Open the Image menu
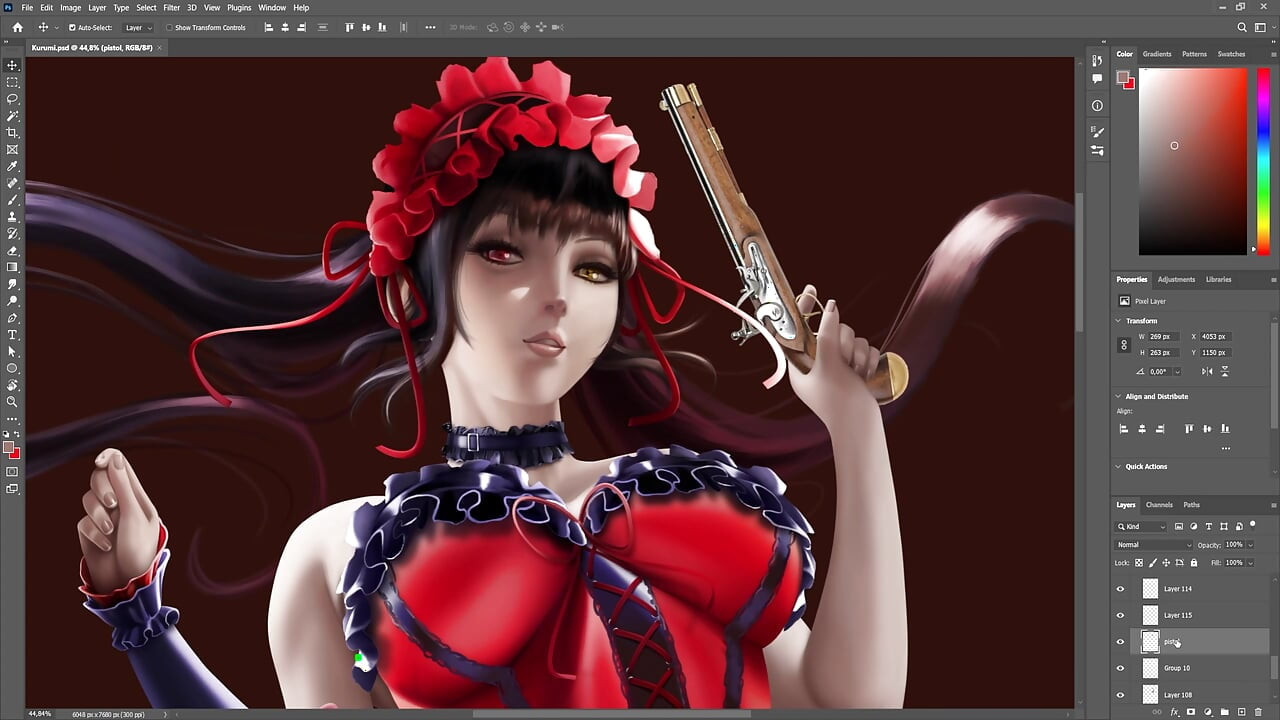Viewport: 1280px width, 720px height. click(70, 7)
